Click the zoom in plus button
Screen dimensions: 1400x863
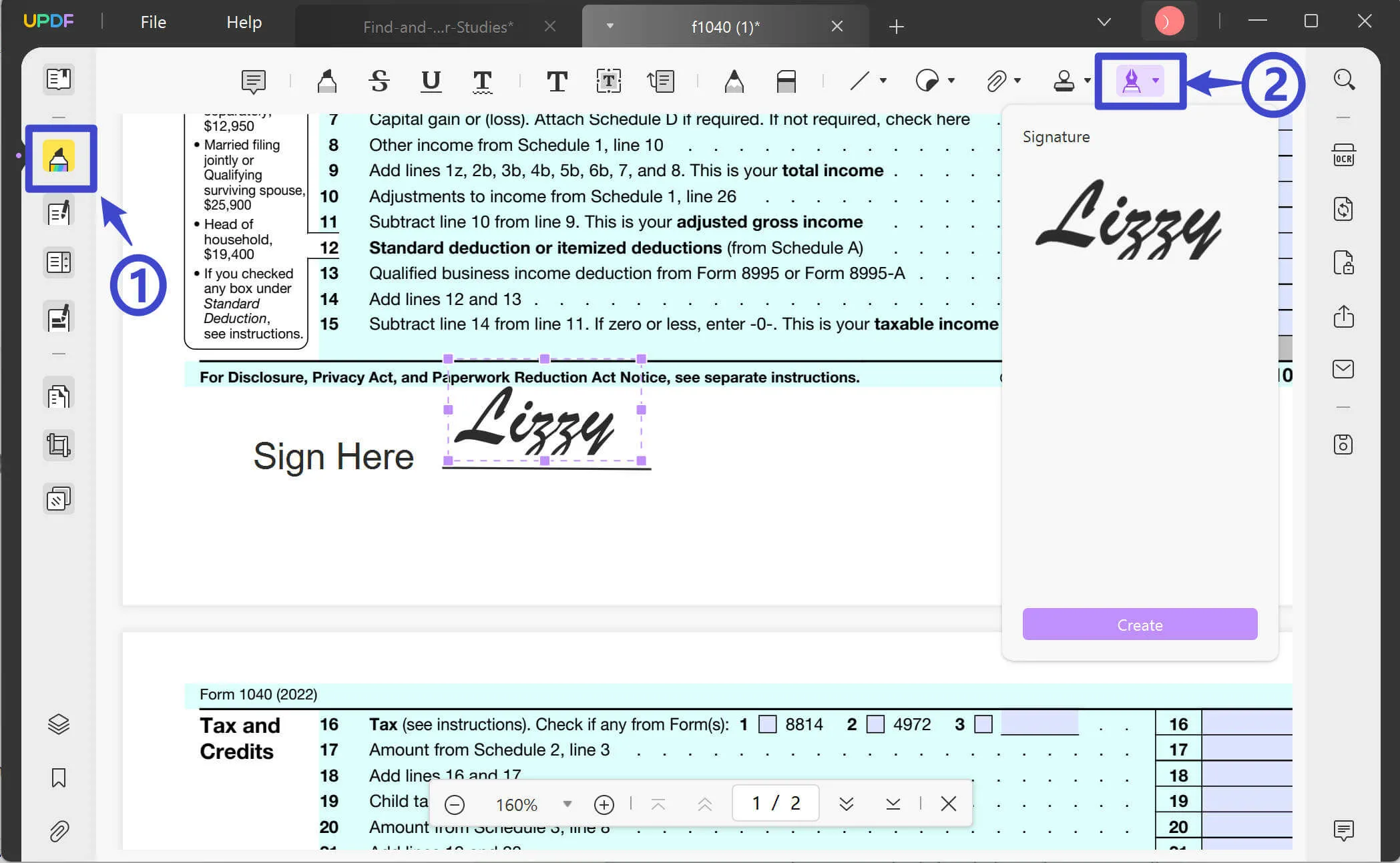tap(604, 804)
